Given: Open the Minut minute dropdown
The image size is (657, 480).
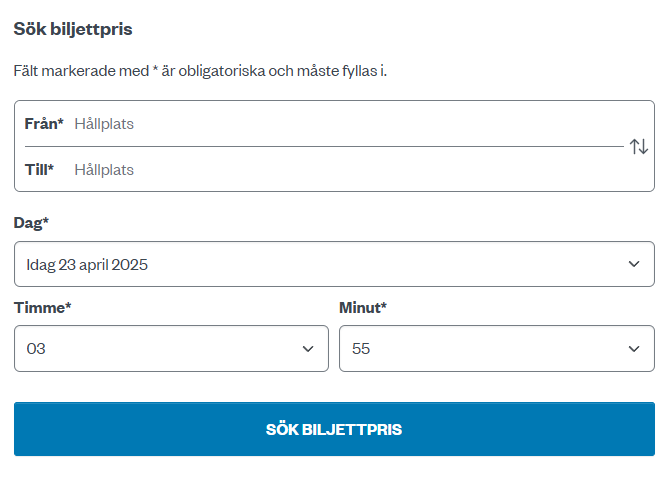Looking at the screenshot, I should (497, 348).
